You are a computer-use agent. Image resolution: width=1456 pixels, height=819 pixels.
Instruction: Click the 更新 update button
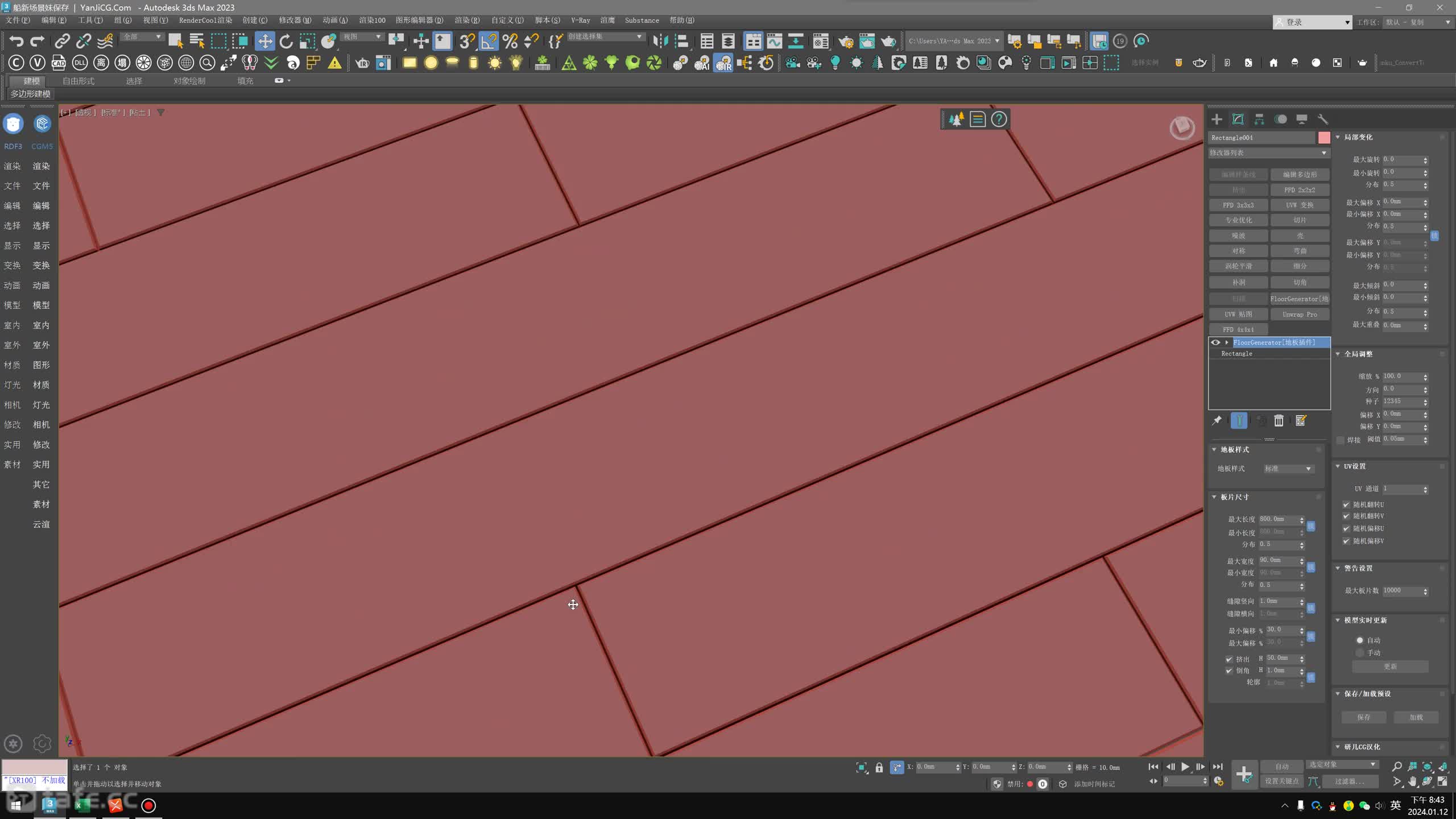click(x=1390, y=666)
